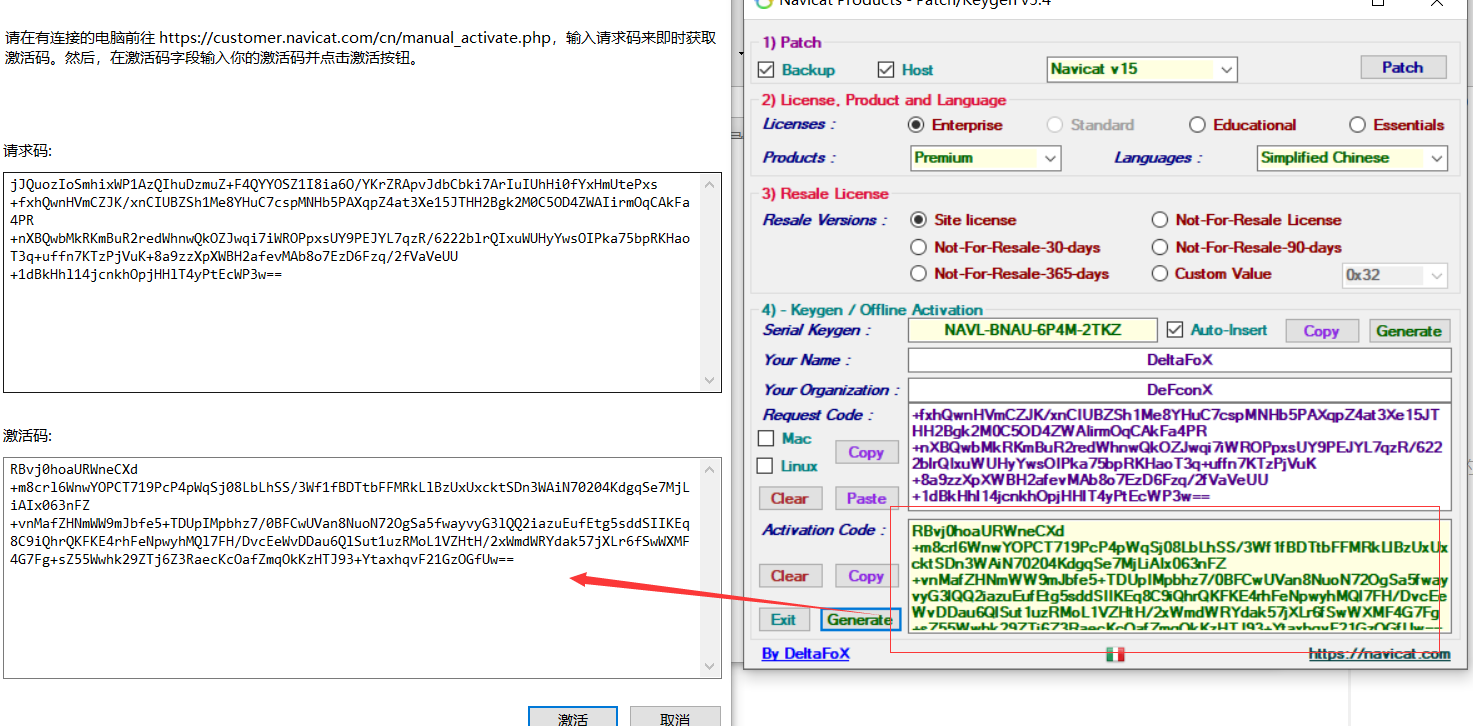Click the "Serial Keygen :" label
Viewport: 1473px width, 726px height.
817,330
